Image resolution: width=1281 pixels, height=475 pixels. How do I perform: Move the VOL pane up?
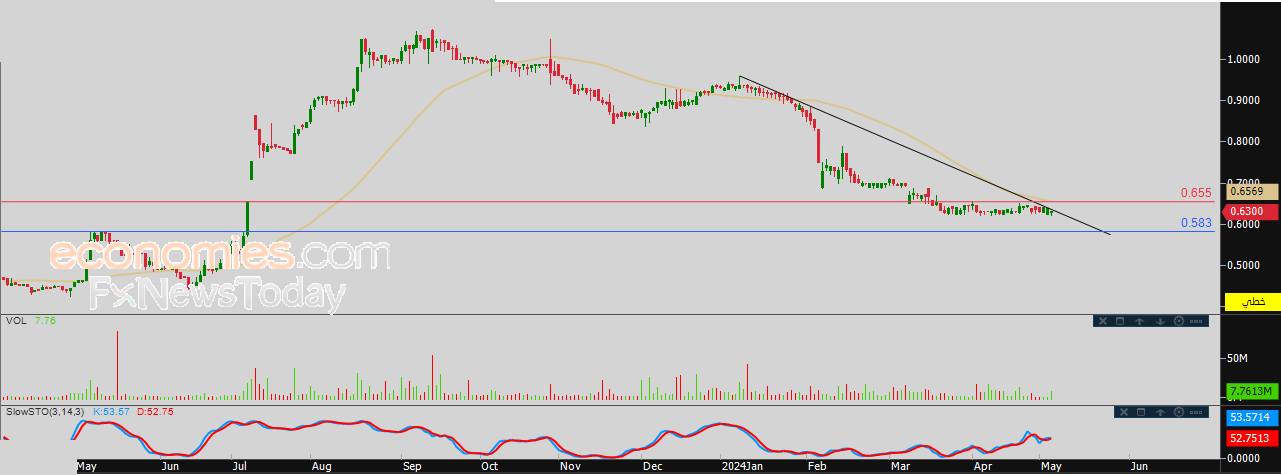click(x=1141, y=321)
